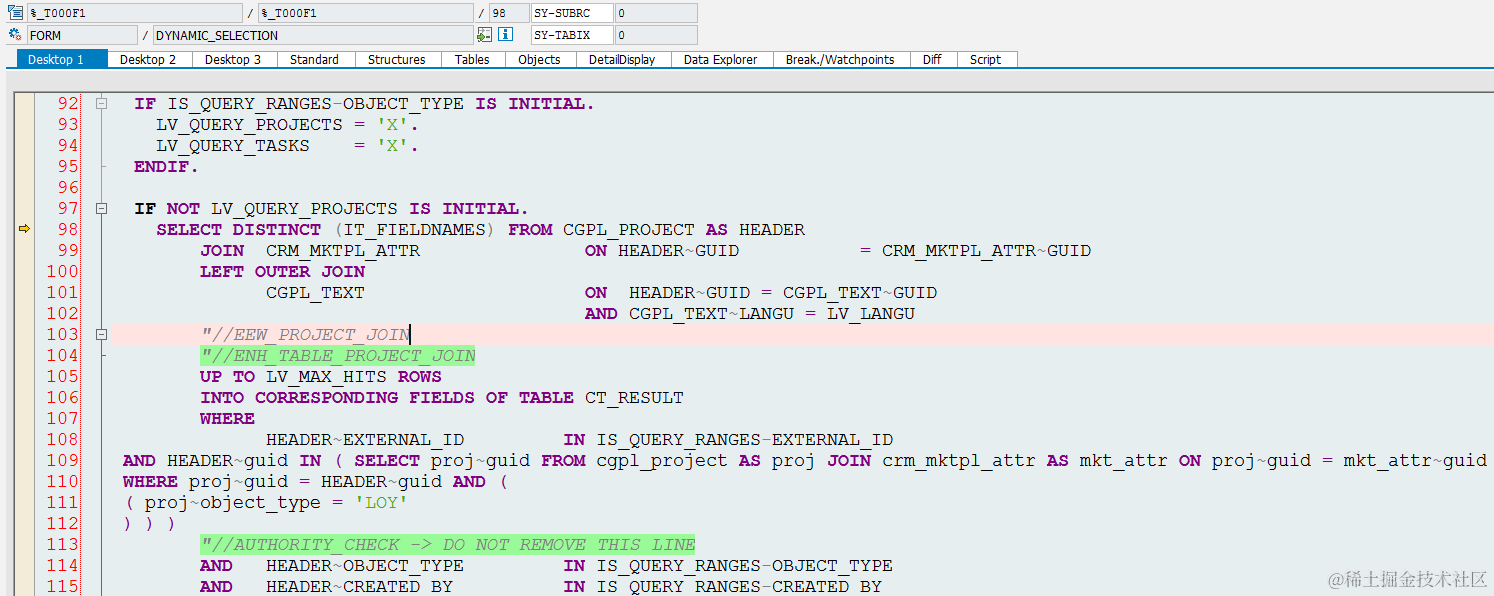Click IS_QUERY_RANGES-EXTERNAL_ID on line 108

click(x=745, y=440)
